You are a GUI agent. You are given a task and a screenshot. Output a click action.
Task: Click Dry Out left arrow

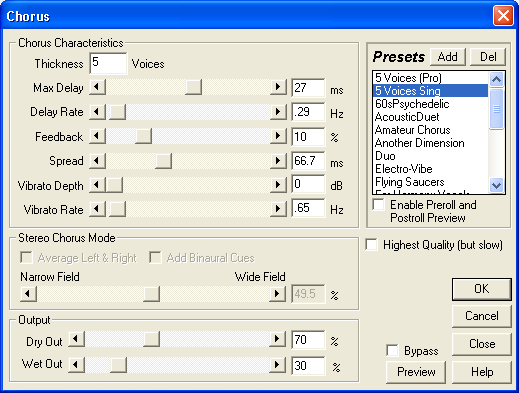(x=77, y=339)
